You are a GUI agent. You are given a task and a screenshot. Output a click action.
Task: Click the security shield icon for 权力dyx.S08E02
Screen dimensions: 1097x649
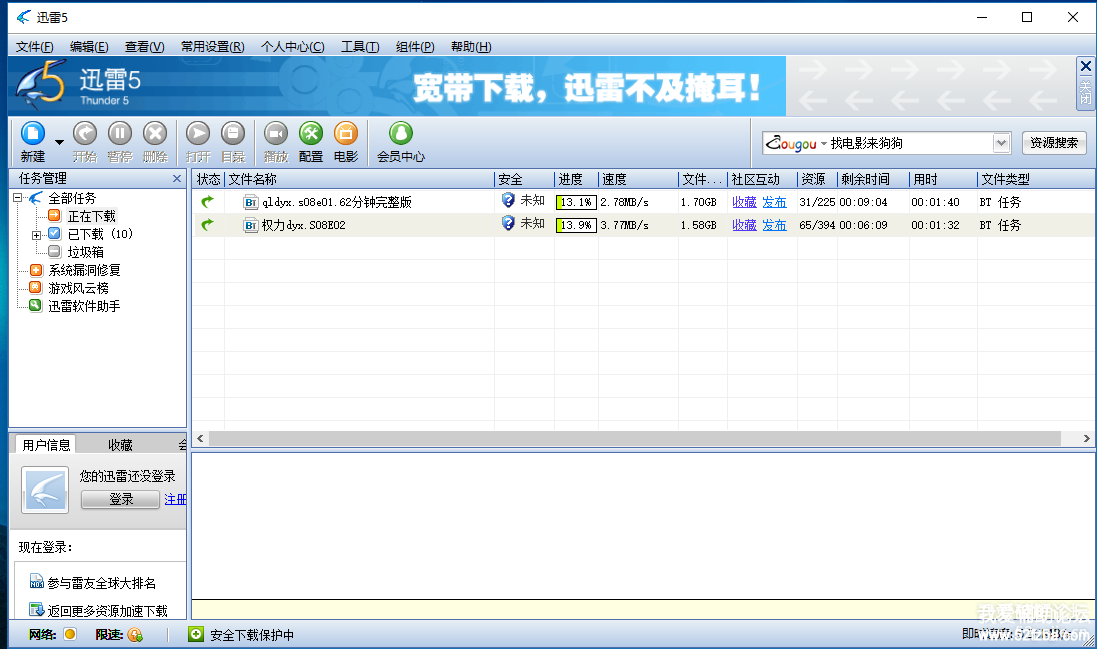pos(509,224)
